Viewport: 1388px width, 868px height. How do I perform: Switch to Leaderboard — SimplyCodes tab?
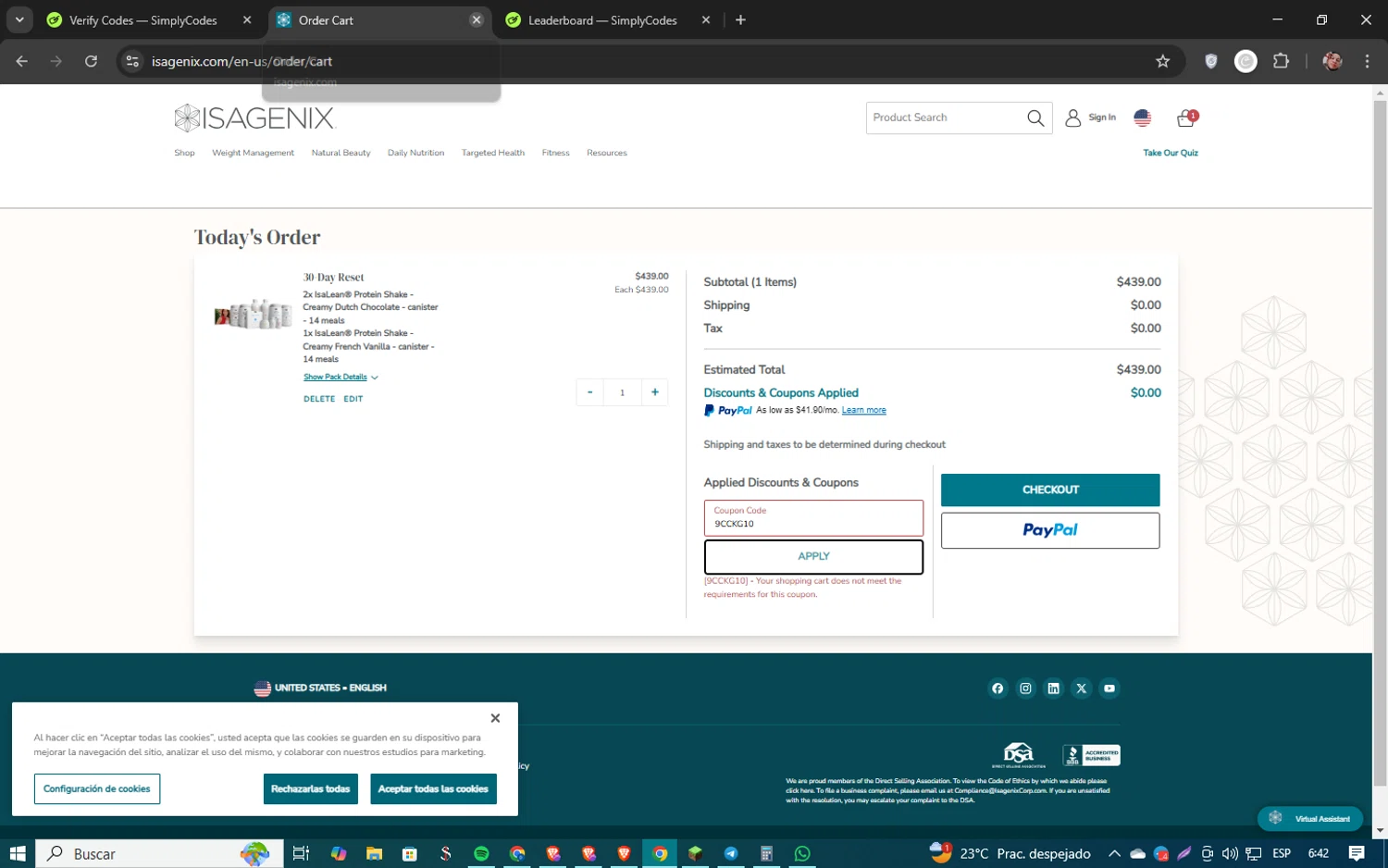coord(602,20)
